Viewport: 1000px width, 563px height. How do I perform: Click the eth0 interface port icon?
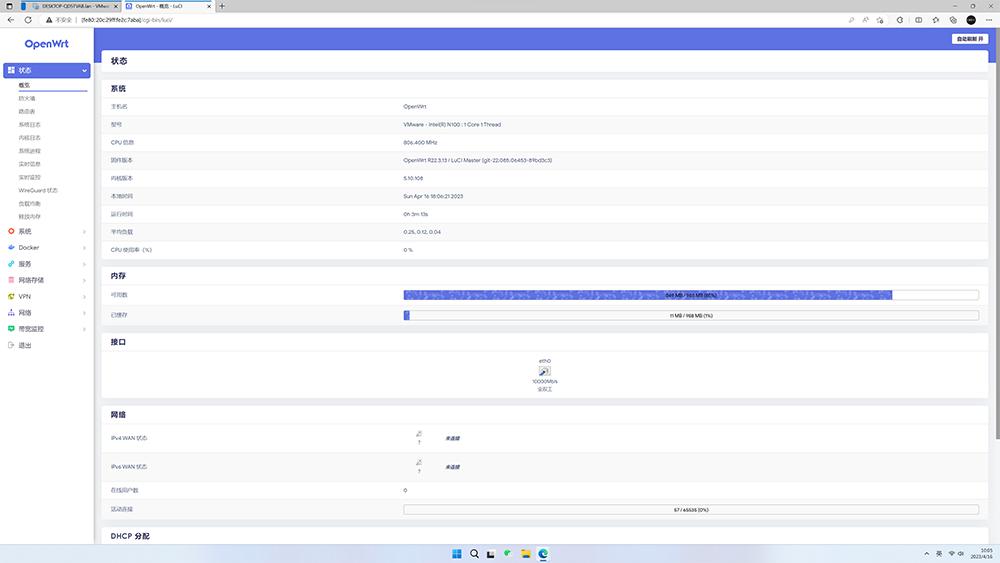545,371
